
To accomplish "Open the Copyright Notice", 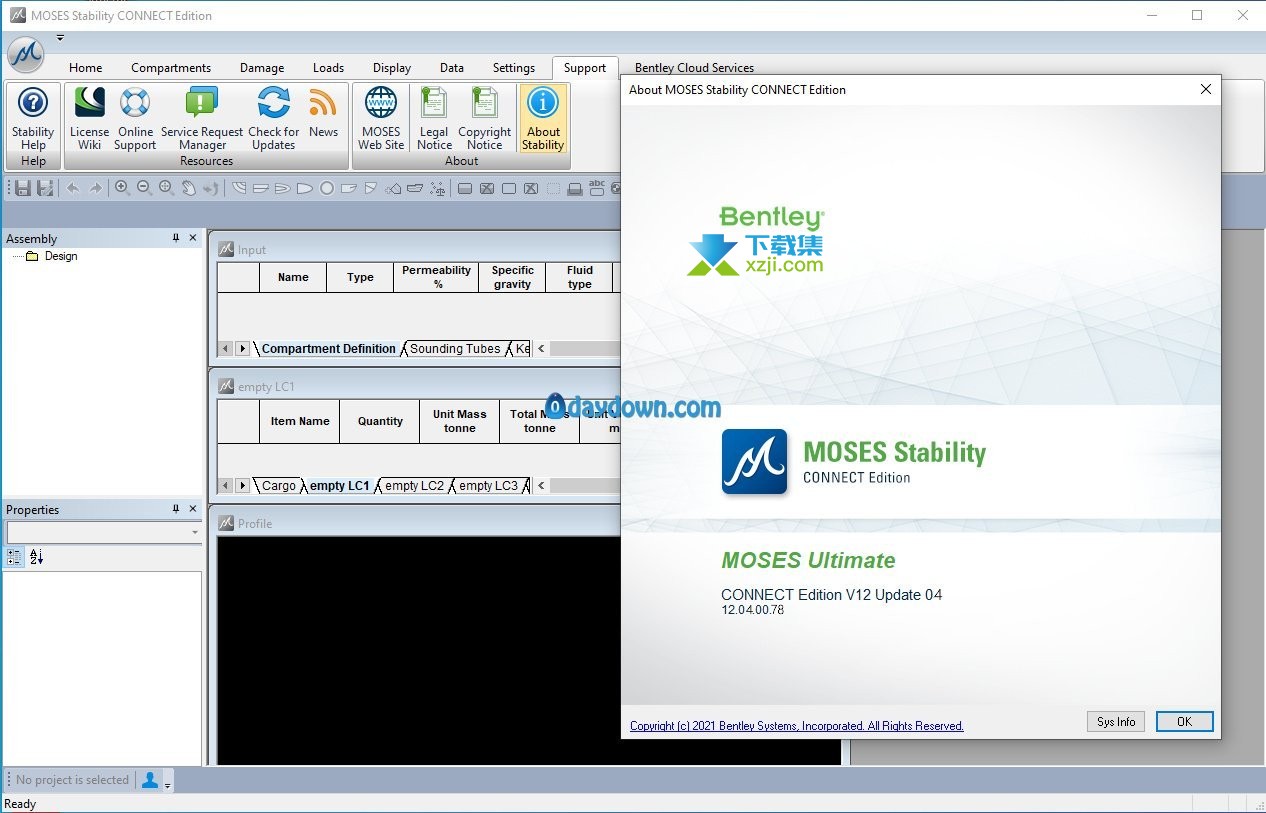I will pos(485,118).
